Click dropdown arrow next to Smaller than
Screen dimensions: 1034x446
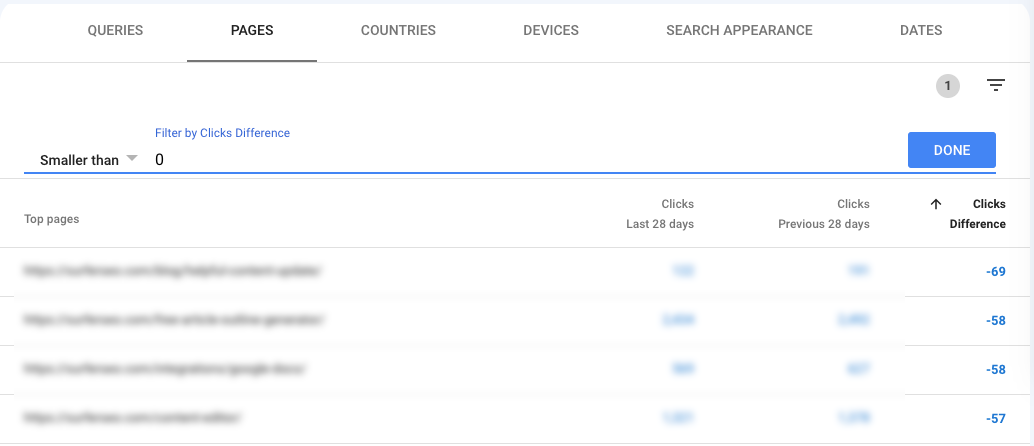(132, 159)
